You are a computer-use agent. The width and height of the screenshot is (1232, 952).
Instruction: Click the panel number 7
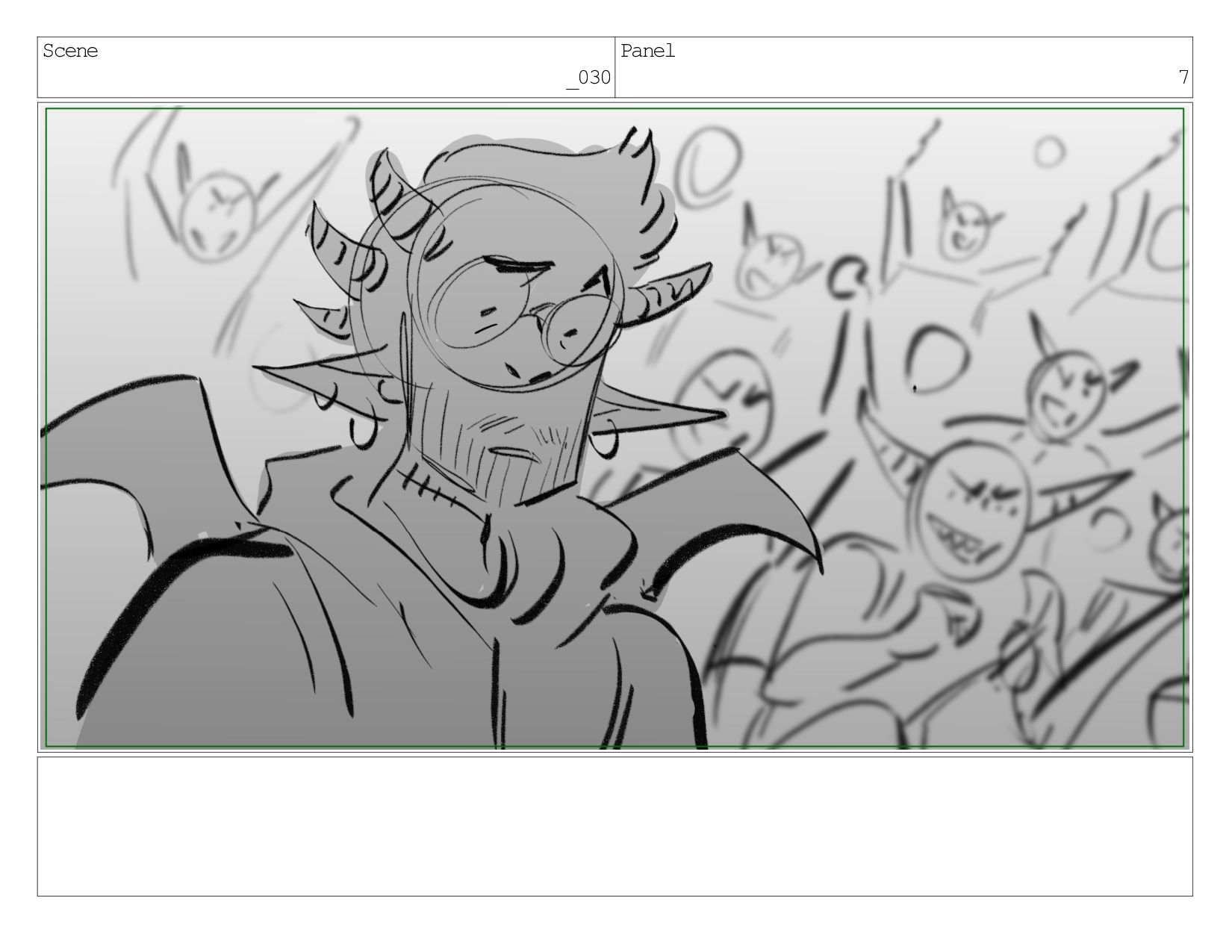pos(1183,77)
